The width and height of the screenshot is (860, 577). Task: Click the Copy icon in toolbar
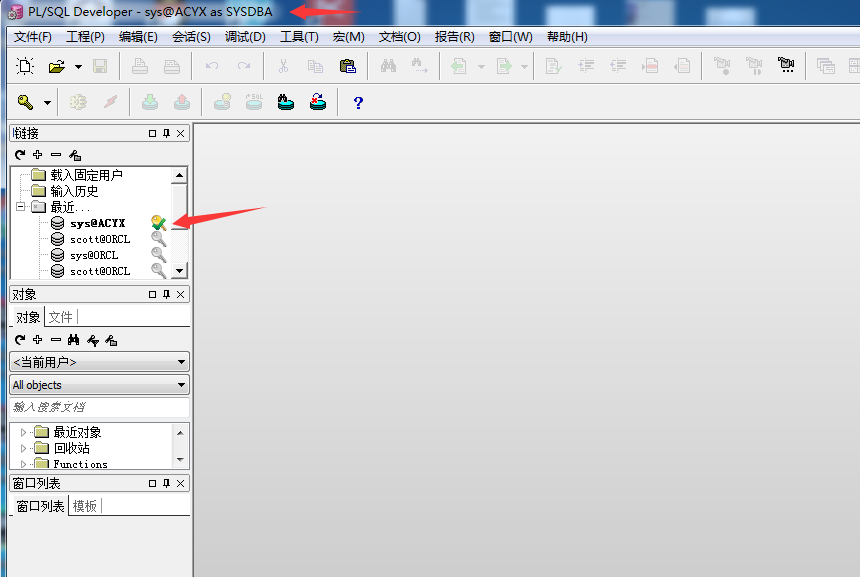tap(315, 66)
